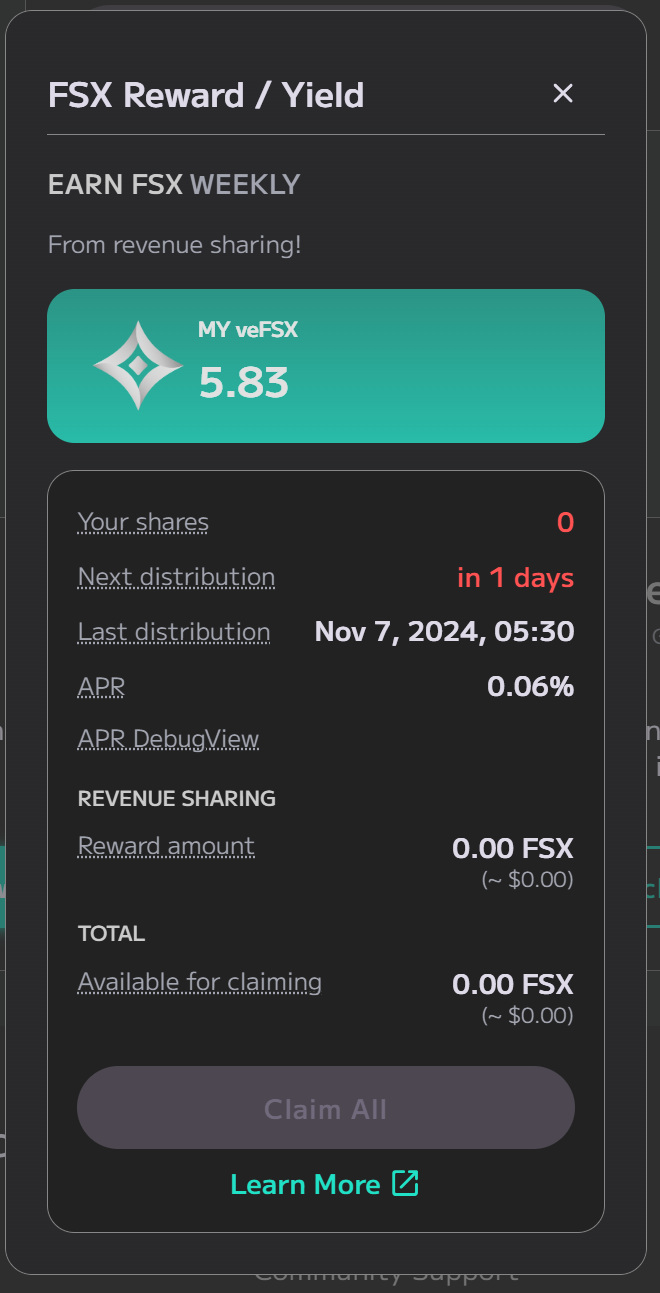
Task: Click the red Your shares value 0
Action: click(565, 522)
